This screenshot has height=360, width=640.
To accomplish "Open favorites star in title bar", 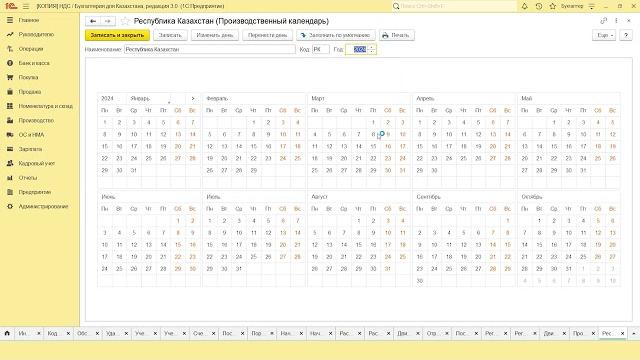I will point(553,6).
